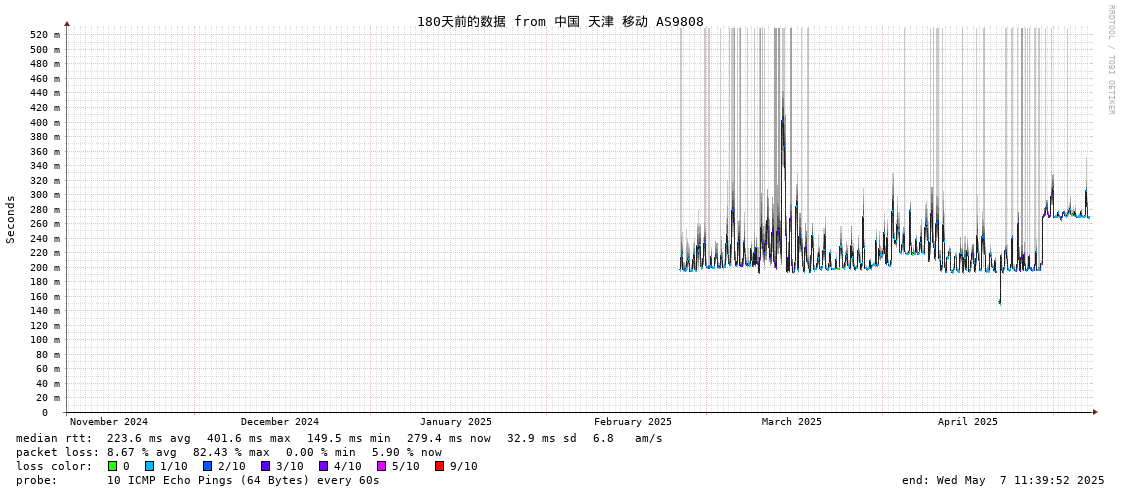Click the 'loss color:' legend label
Screen dimensions: 1121x494
pos(54,466)
